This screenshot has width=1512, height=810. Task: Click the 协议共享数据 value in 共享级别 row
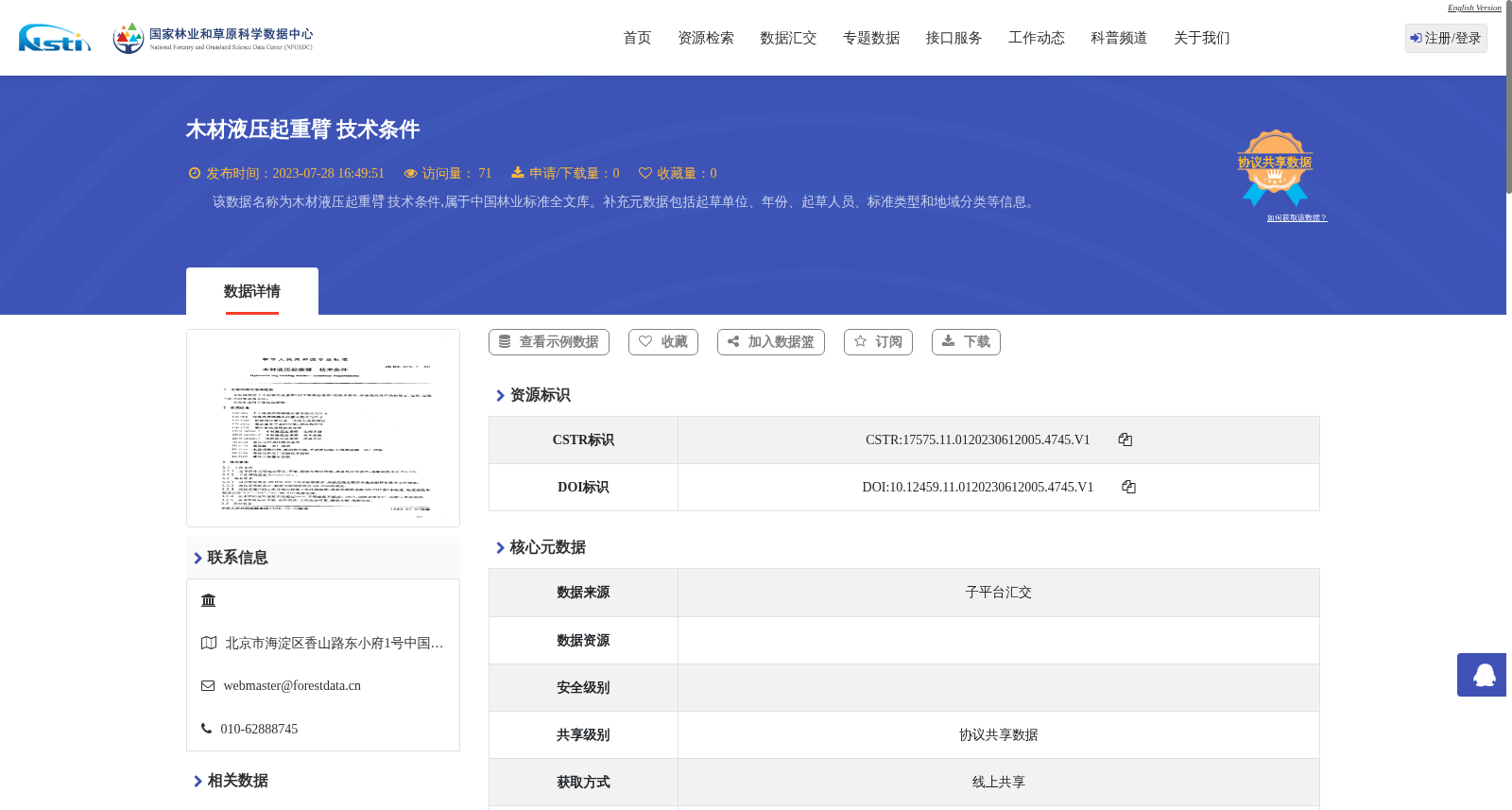pyautogui.click(x=999, y=735)
